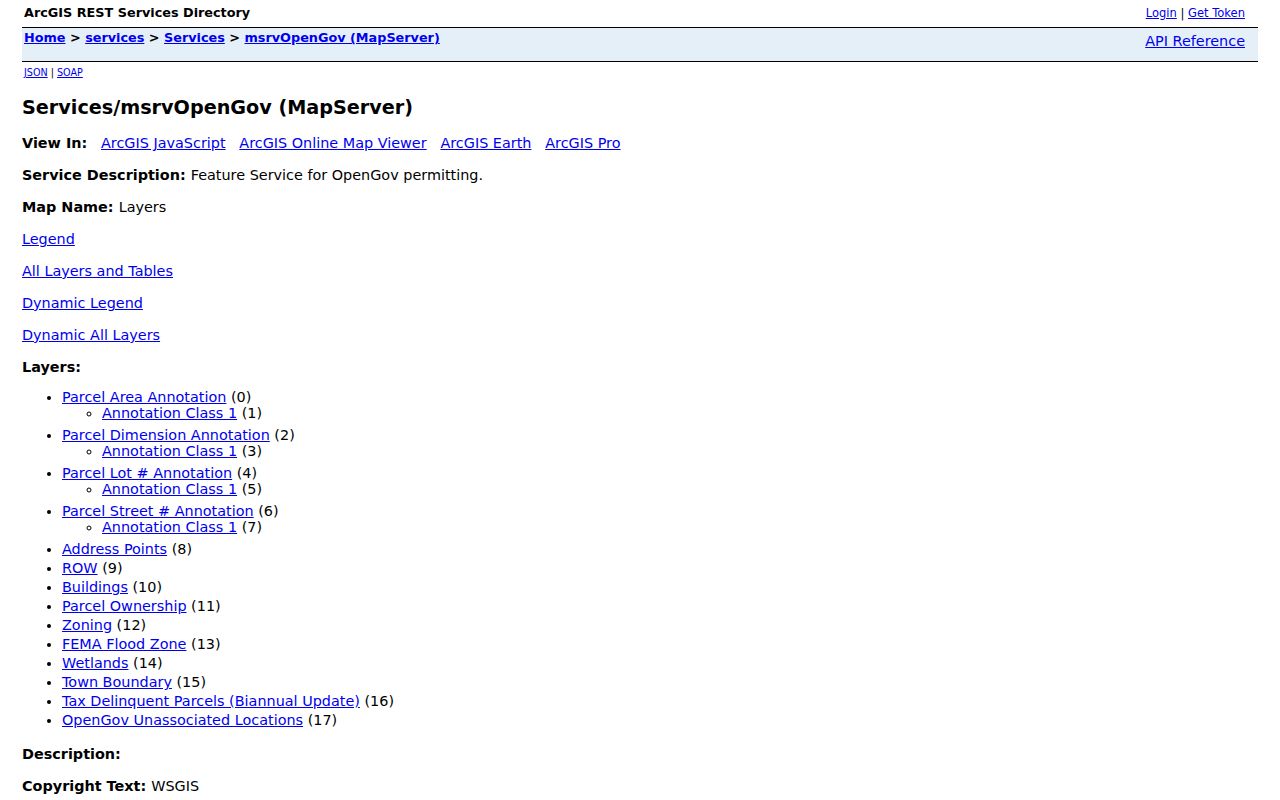Open Annotation Class 1 numbered (5)
The height and width of the screenshot is (800, 1280).
tap(169, 489)
